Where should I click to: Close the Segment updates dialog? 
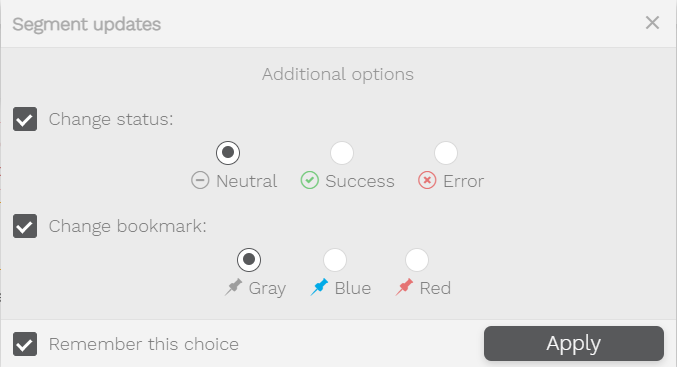(x=652, y=22)
